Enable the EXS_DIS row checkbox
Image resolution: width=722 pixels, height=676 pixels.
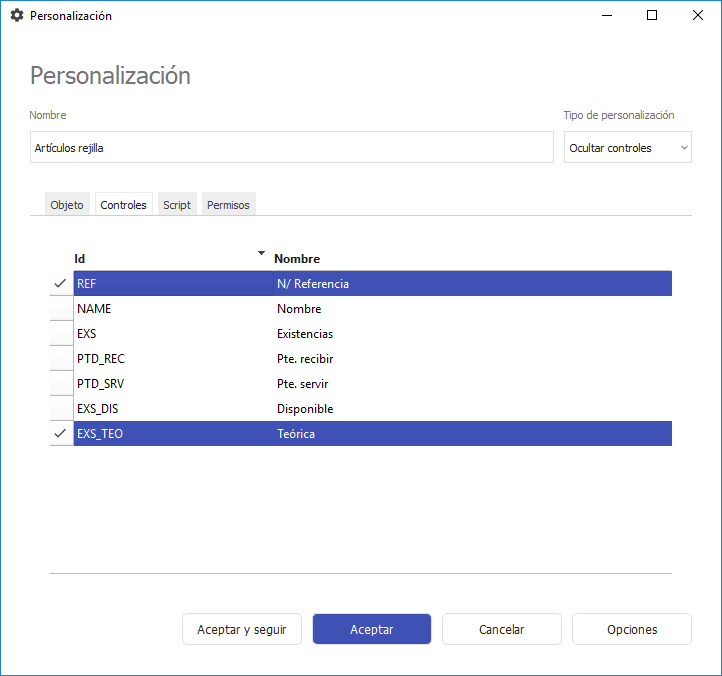[x=61, y=409]
